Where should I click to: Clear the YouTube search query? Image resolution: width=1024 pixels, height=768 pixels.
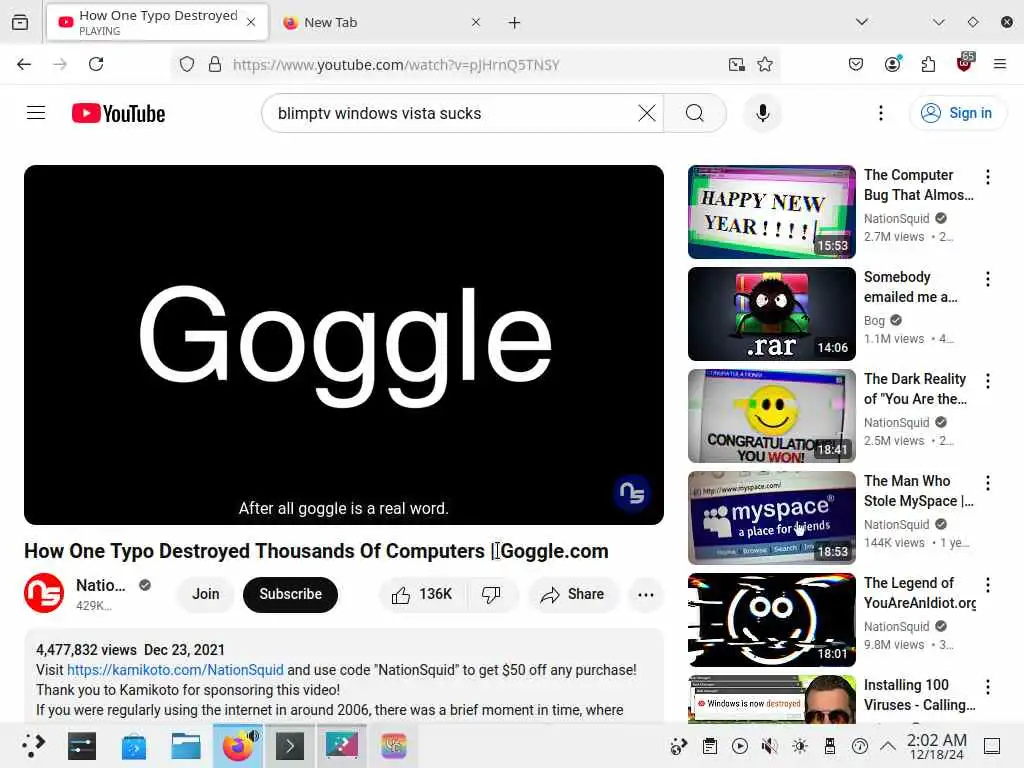pyautogui.click(x=647, y=113)
